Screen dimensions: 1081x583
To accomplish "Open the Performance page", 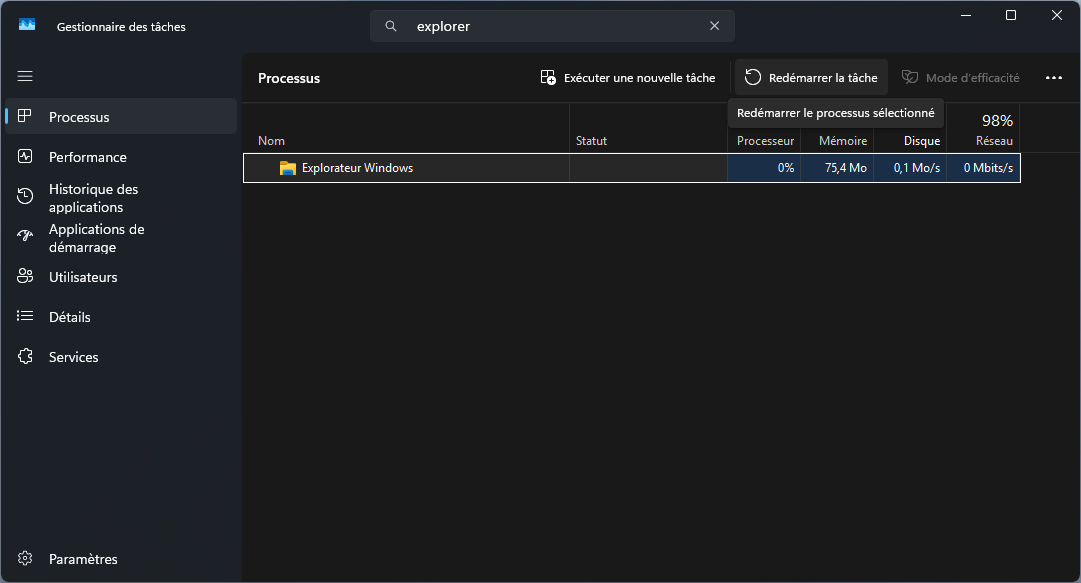I will [x=88, y=157].
